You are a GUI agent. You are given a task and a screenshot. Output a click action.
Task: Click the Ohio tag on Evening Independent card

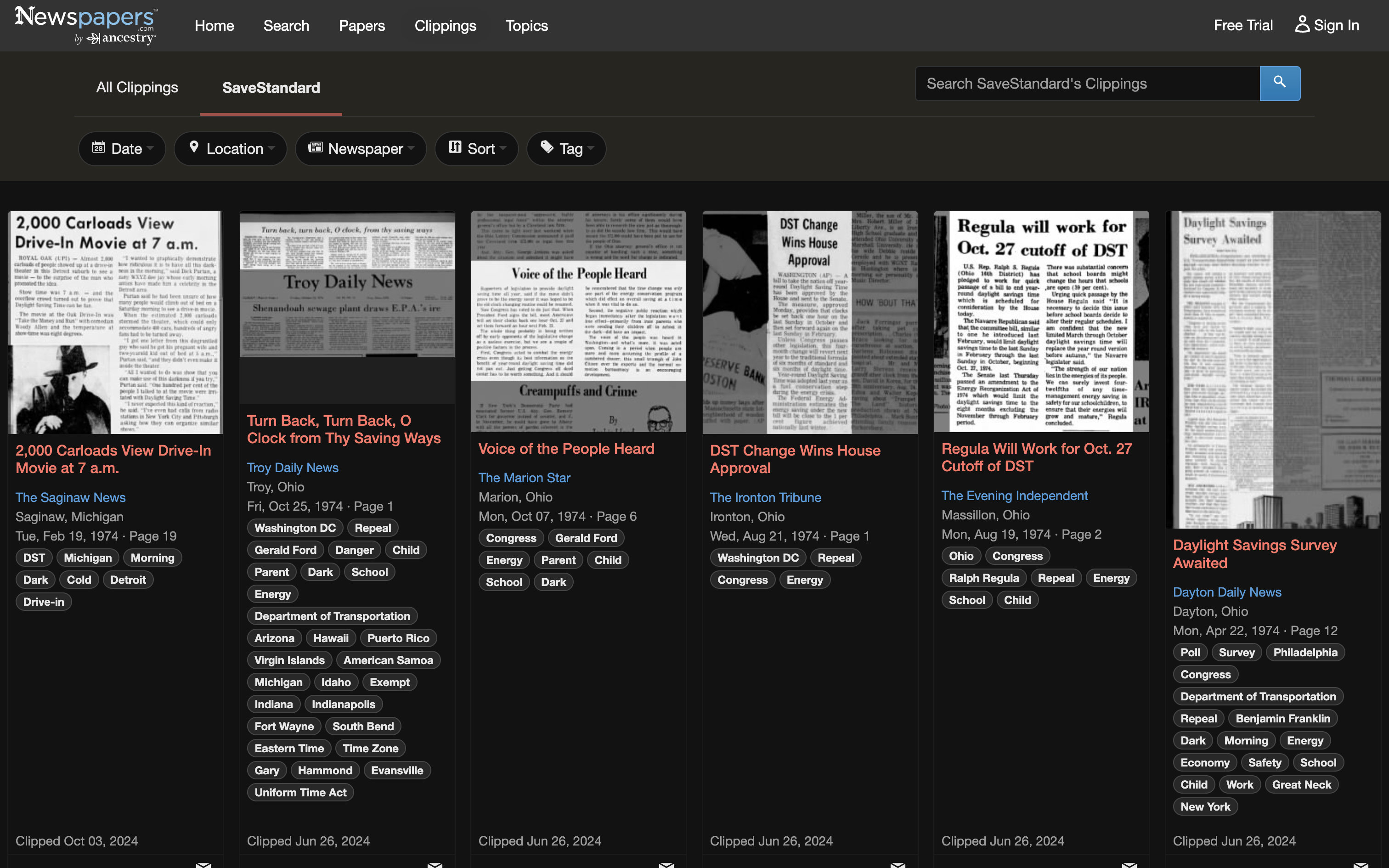[961, 556]
